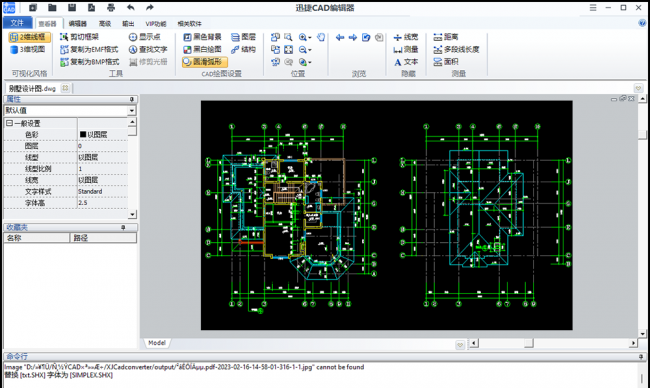
Task: Select the 别墅设计图.dwg document tab
Action: (x=32, y=88)
